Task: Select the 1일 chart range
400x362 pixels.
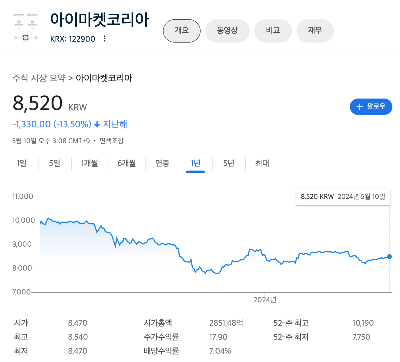Action: 22,163
